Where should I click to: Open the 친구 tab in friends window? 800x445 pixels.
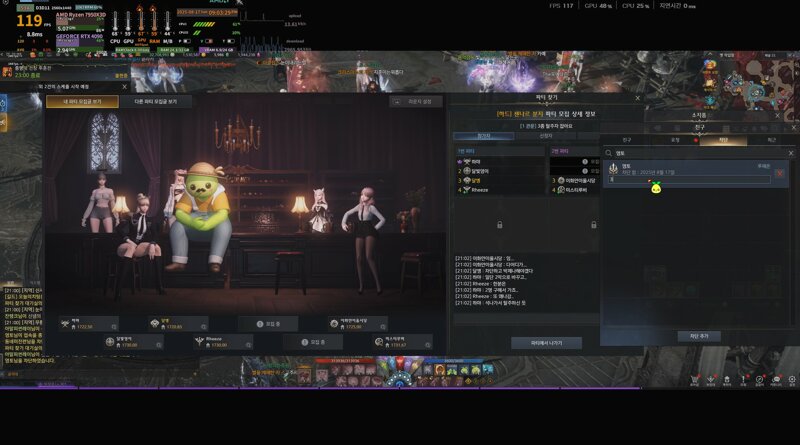627,140
